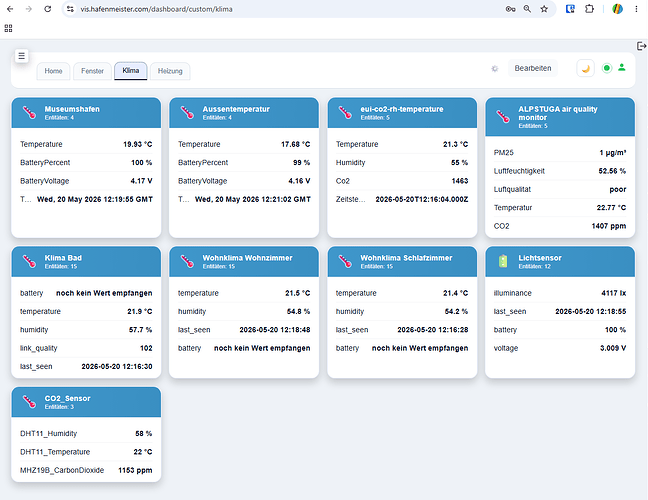
Task: Click the CO2_Sensor thermometer icon
Action: pos(29,402)
